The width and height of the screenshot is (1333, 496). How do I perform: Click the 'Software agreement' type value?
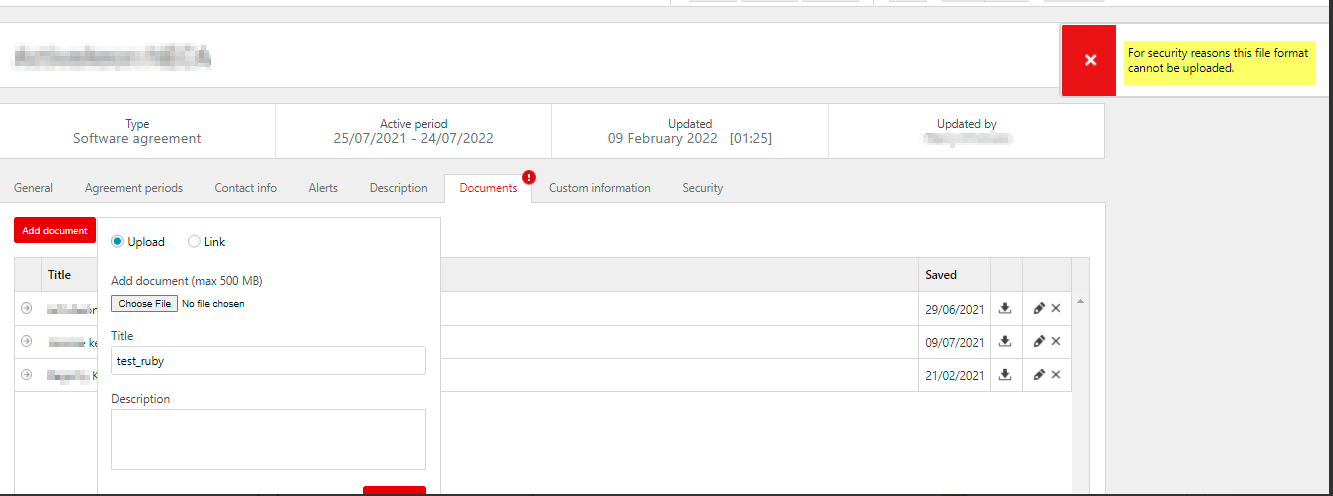coord(137,139)
